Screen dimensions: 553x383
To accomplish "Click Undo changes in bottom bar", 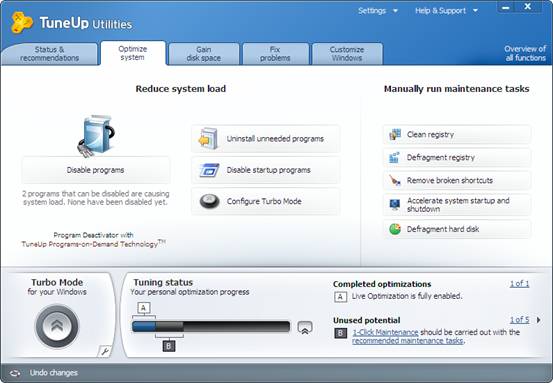I will [x=54, y=373].
